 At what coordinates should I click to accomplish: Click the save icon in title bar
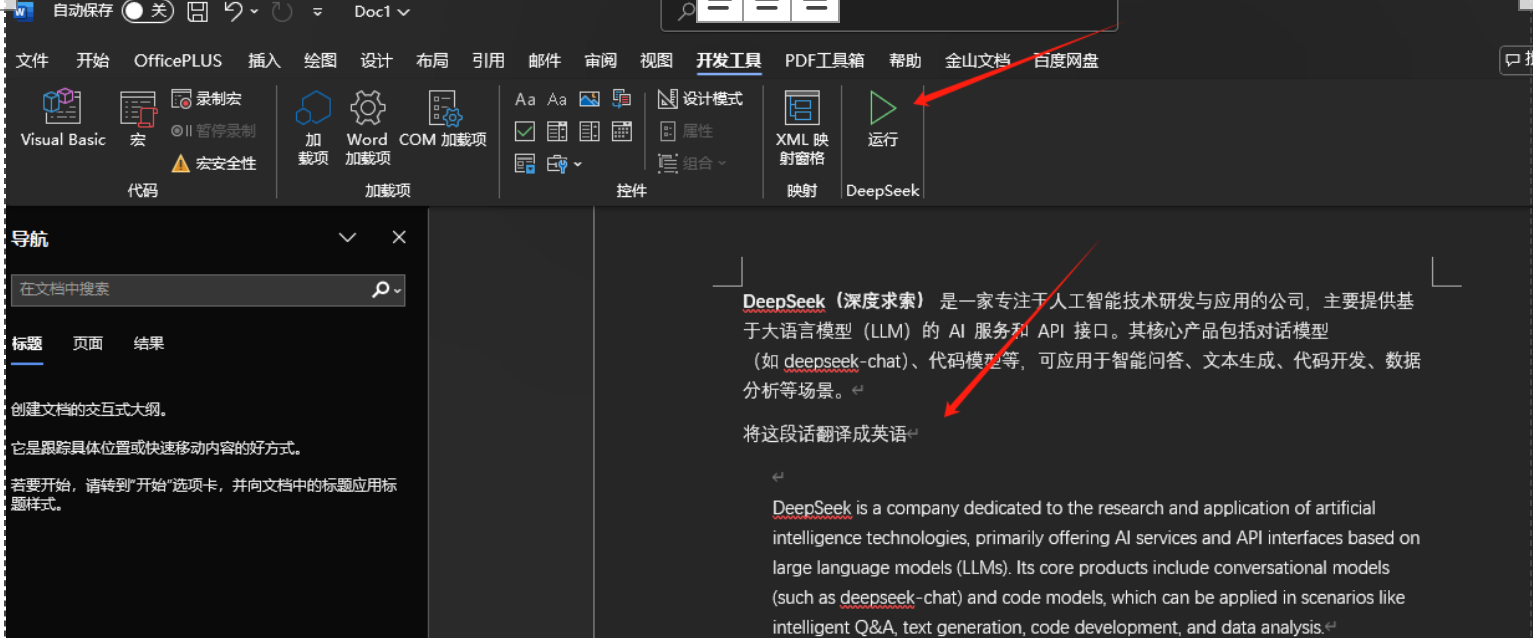point(198,12)
